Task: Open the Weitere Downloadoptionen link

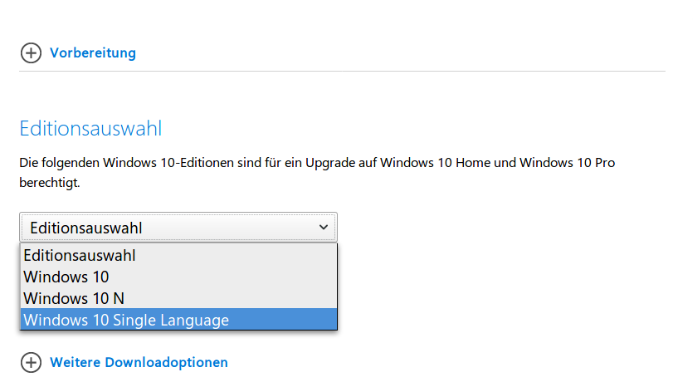Action: (x=139, y=362)
